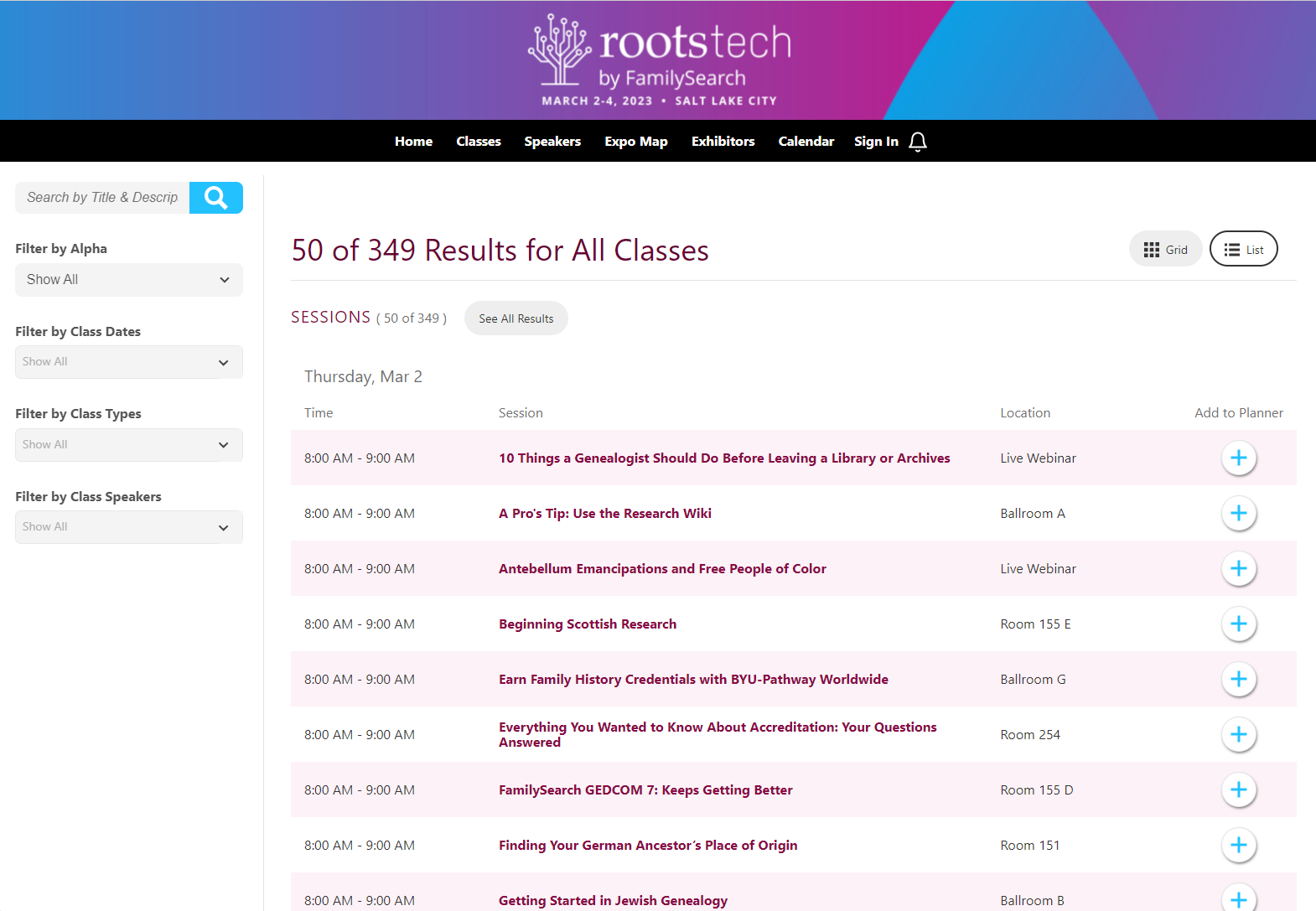Open 'FamilySearch GEDCOM 7: Keeps Getting Better' link

(645, 790)
